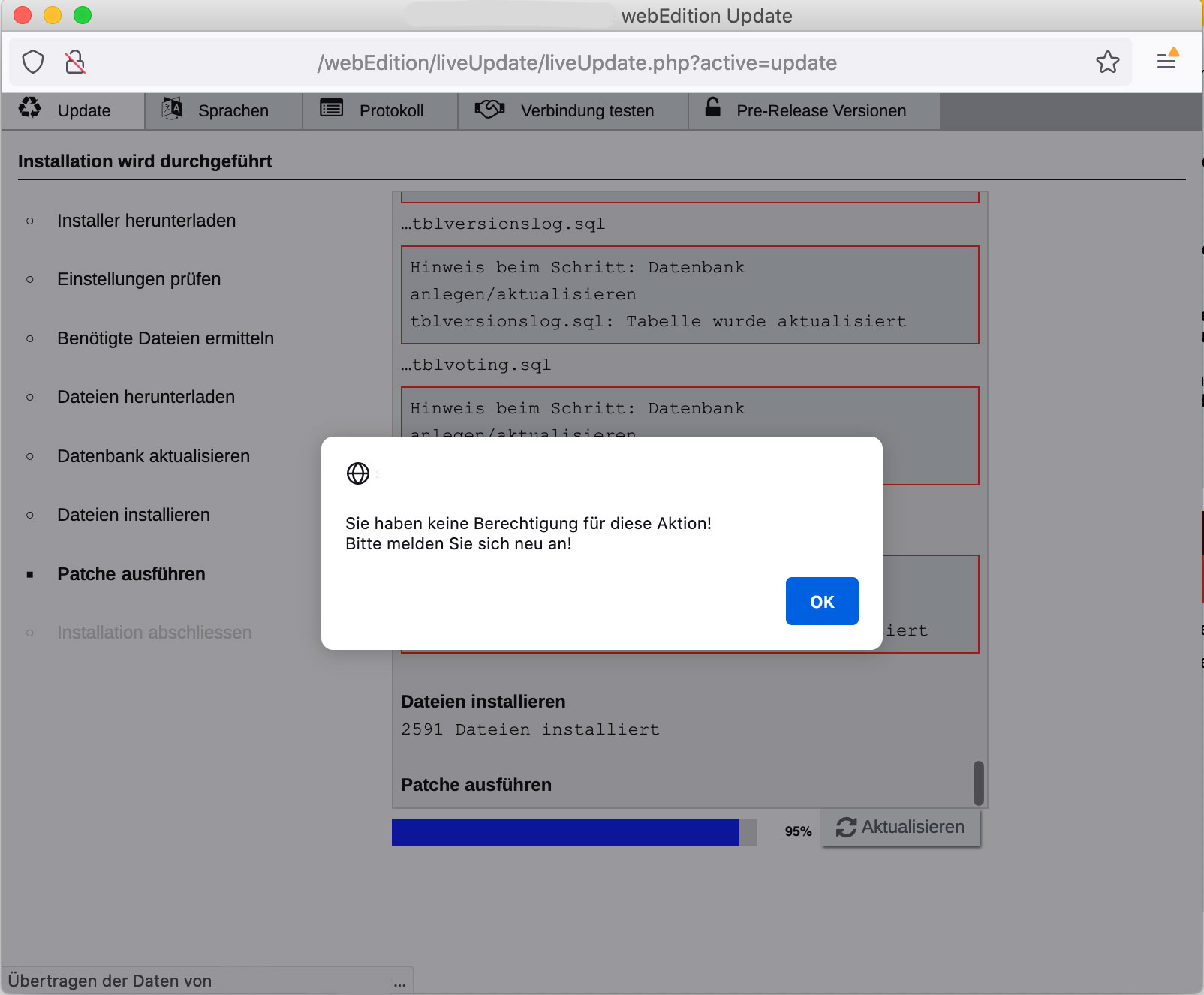Image resolution: width=1204 pixels, height=995 pixels.
Task: Open the Pre-Release Versionen tab
Action: tap(814, 110)
